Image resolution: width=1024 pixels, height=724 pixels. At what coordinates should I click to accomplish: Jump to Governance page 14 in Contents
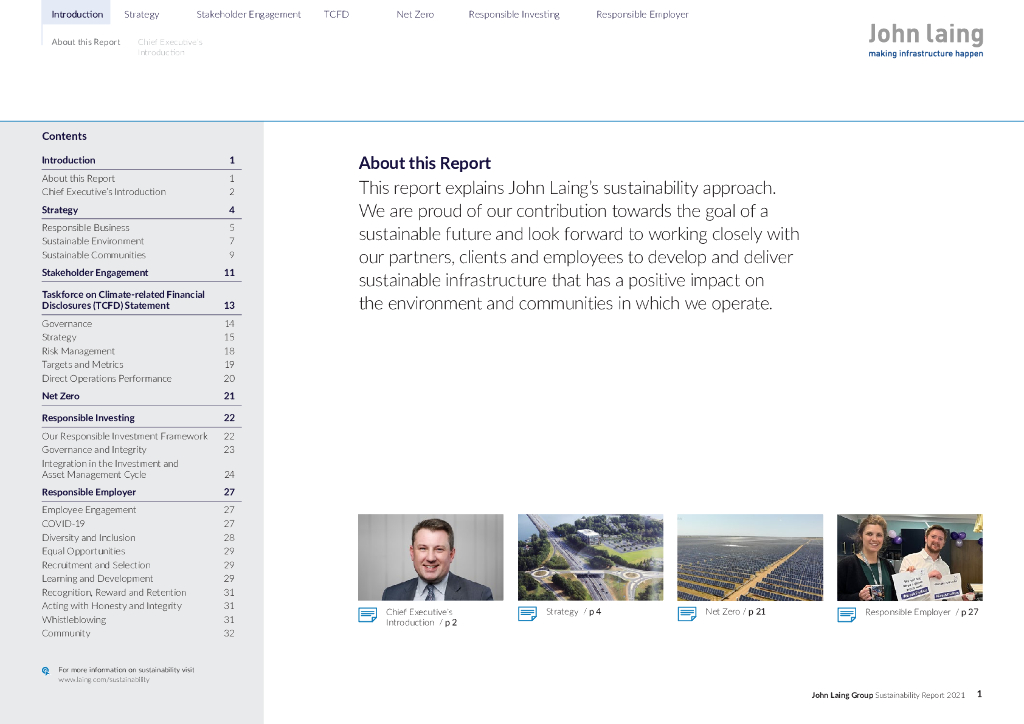point(138,324)
